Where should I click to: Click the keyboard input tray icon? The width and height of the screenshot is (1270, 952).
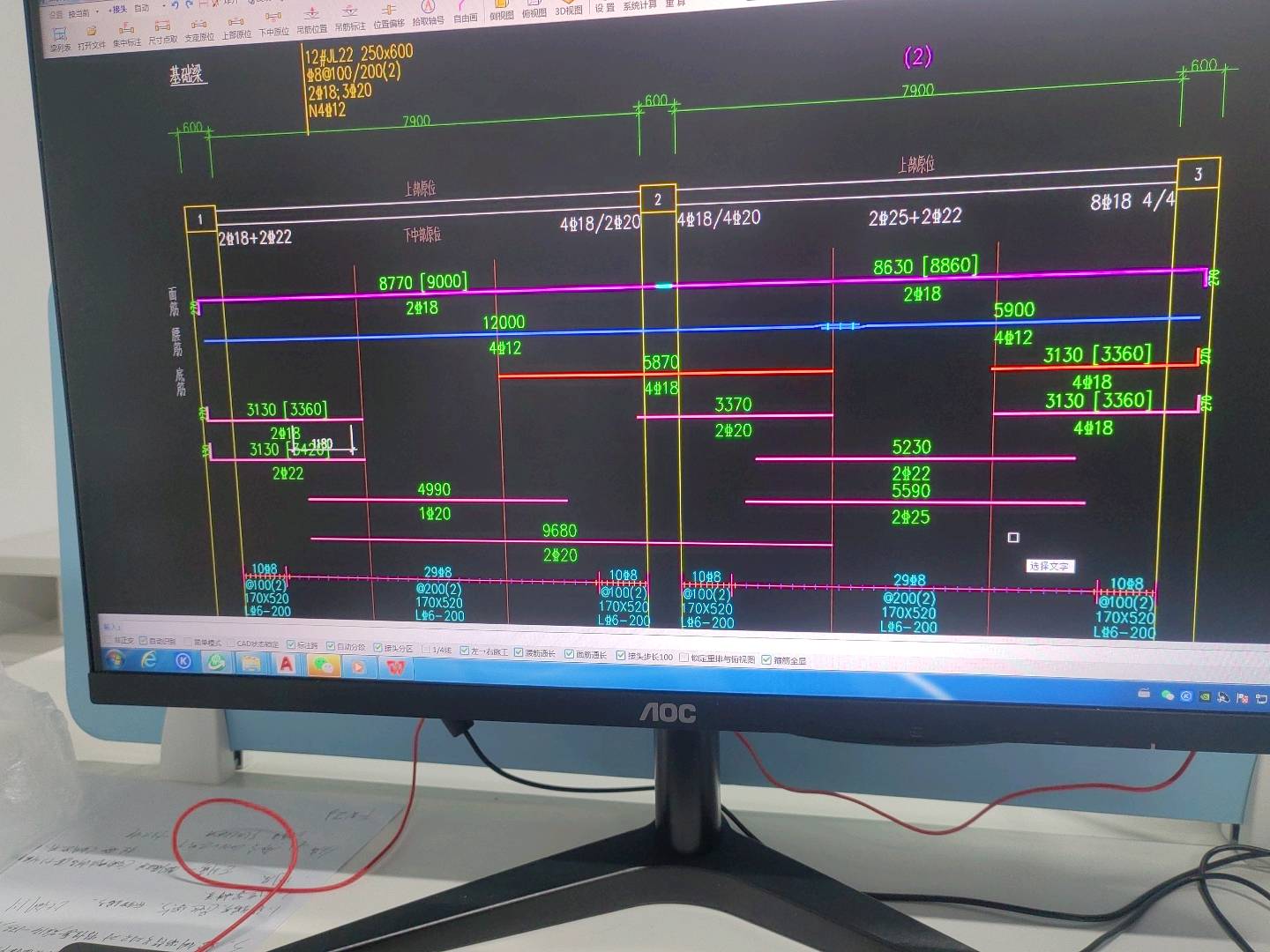coord(1144,694)
